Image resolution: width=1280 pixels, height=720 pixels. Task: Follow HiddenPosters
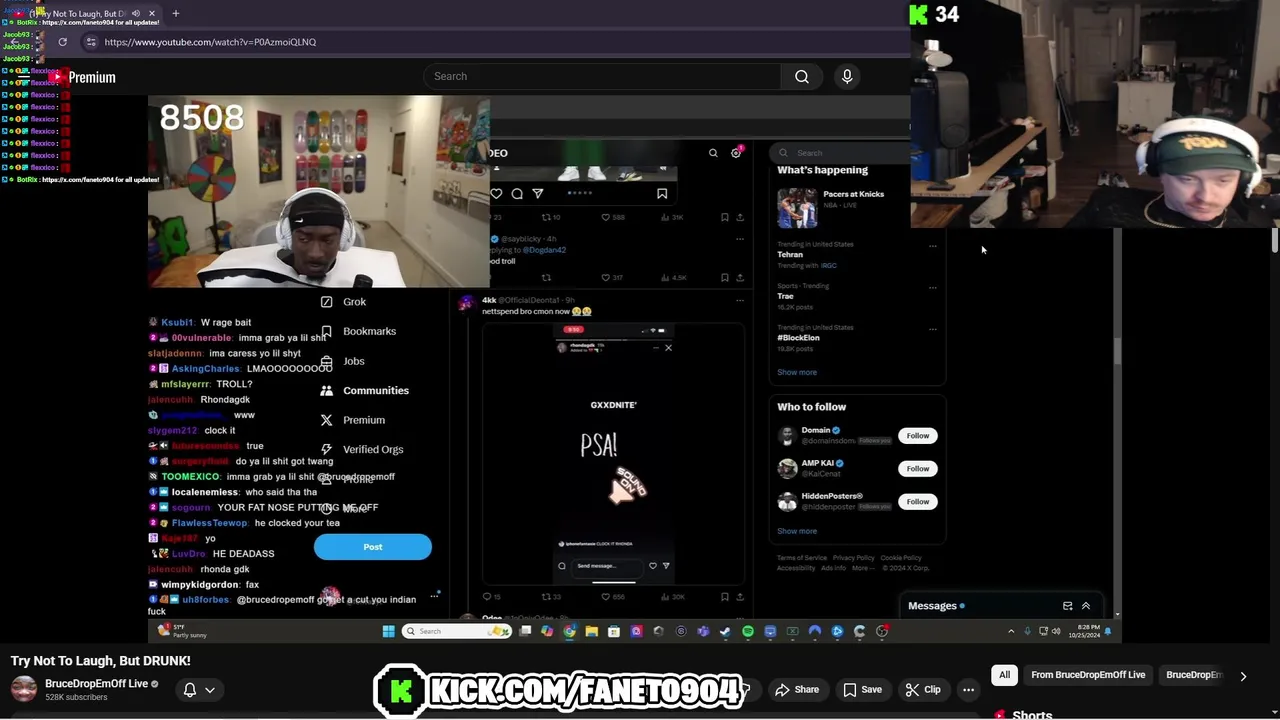click(x=918, y=502)
